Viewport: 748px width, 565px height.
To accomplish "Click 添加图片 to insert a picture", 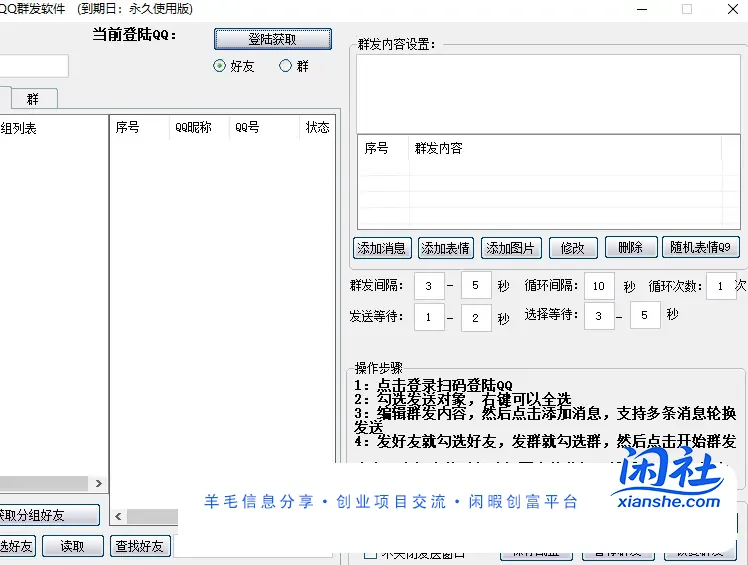I will click(x=510, y=248).
